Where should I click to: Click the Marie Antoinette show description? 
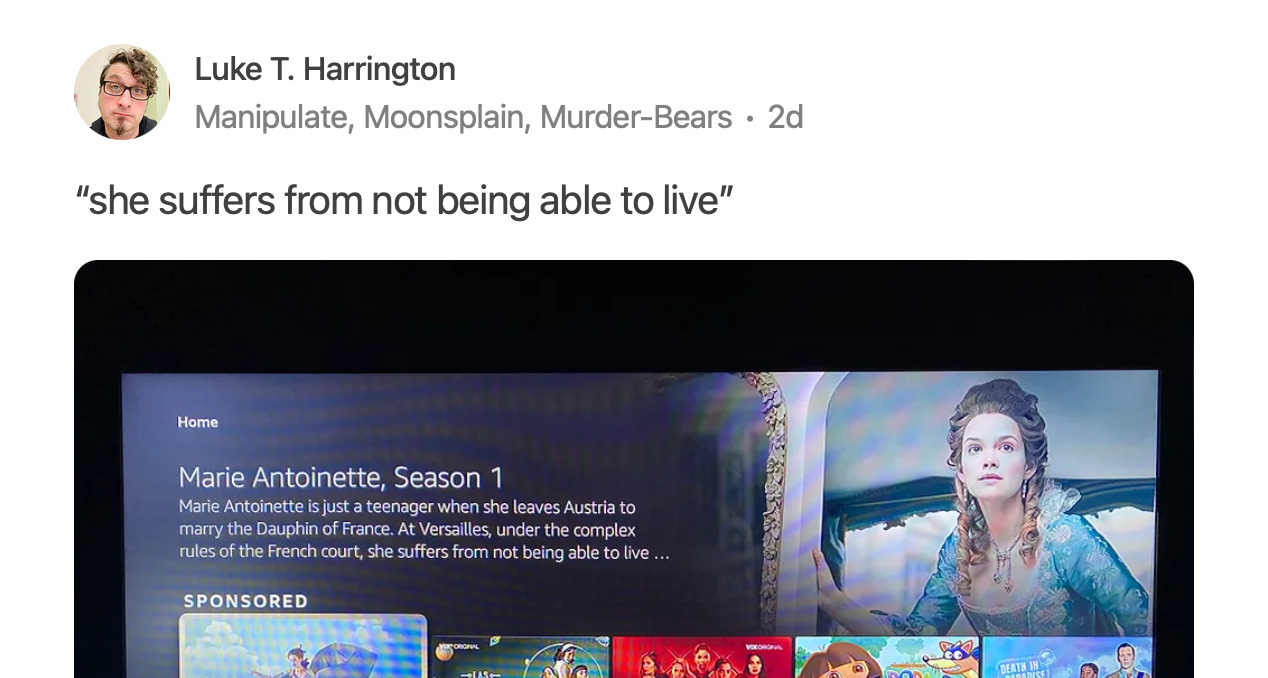point(424,530)
